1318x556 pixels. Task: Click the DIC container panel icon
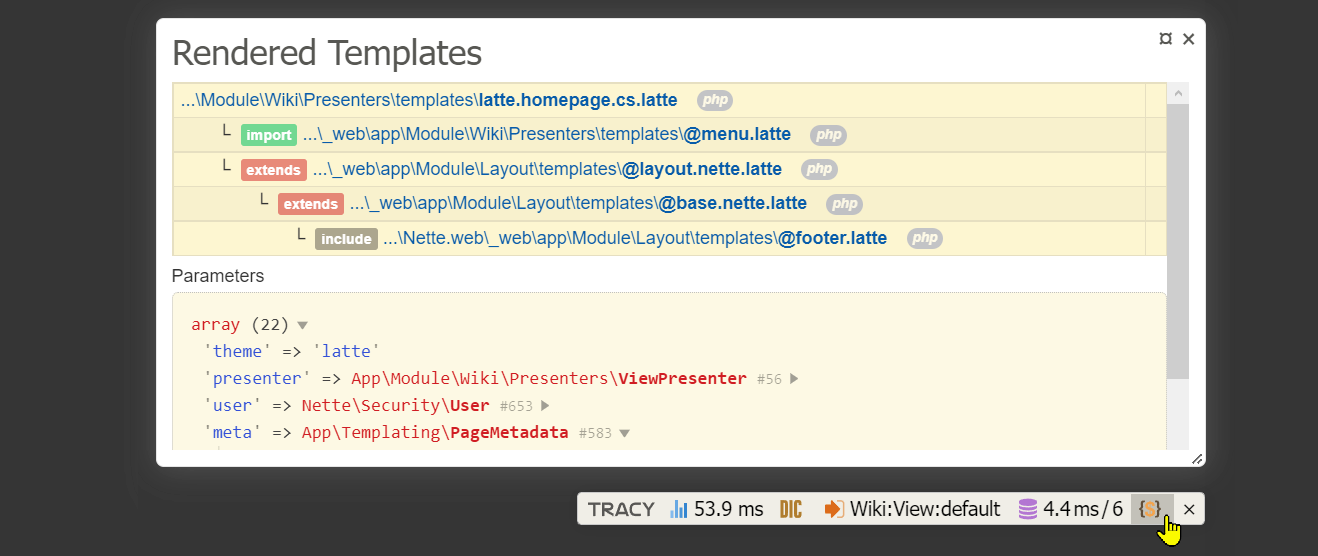pos(790,509)
